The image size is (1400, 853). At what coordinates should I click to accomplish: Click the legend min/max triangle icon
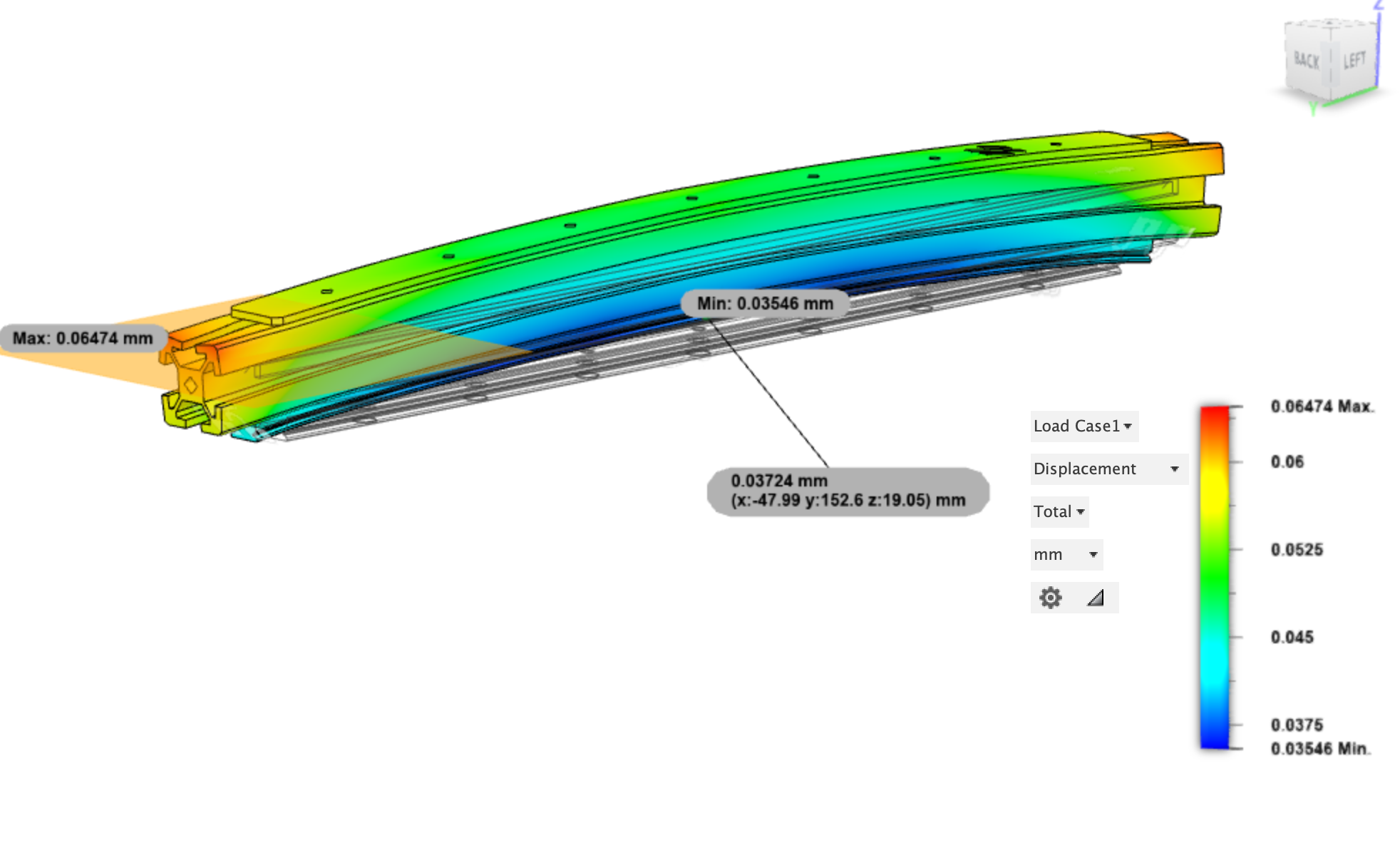point(1096,598)
